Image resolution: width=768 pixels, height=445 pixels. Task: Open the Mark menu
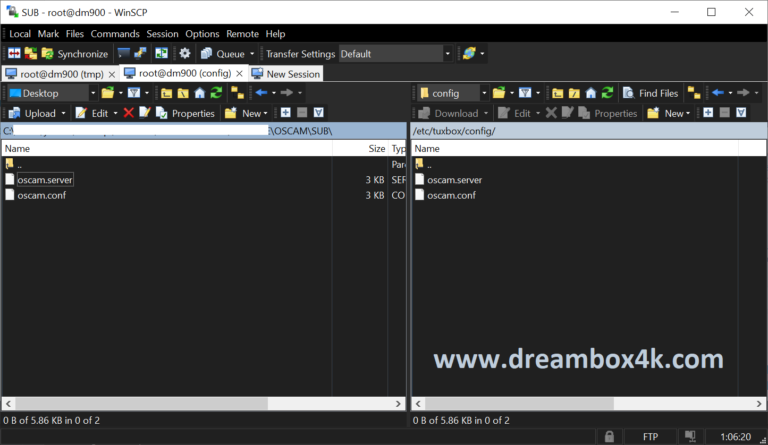coord(48,34)
